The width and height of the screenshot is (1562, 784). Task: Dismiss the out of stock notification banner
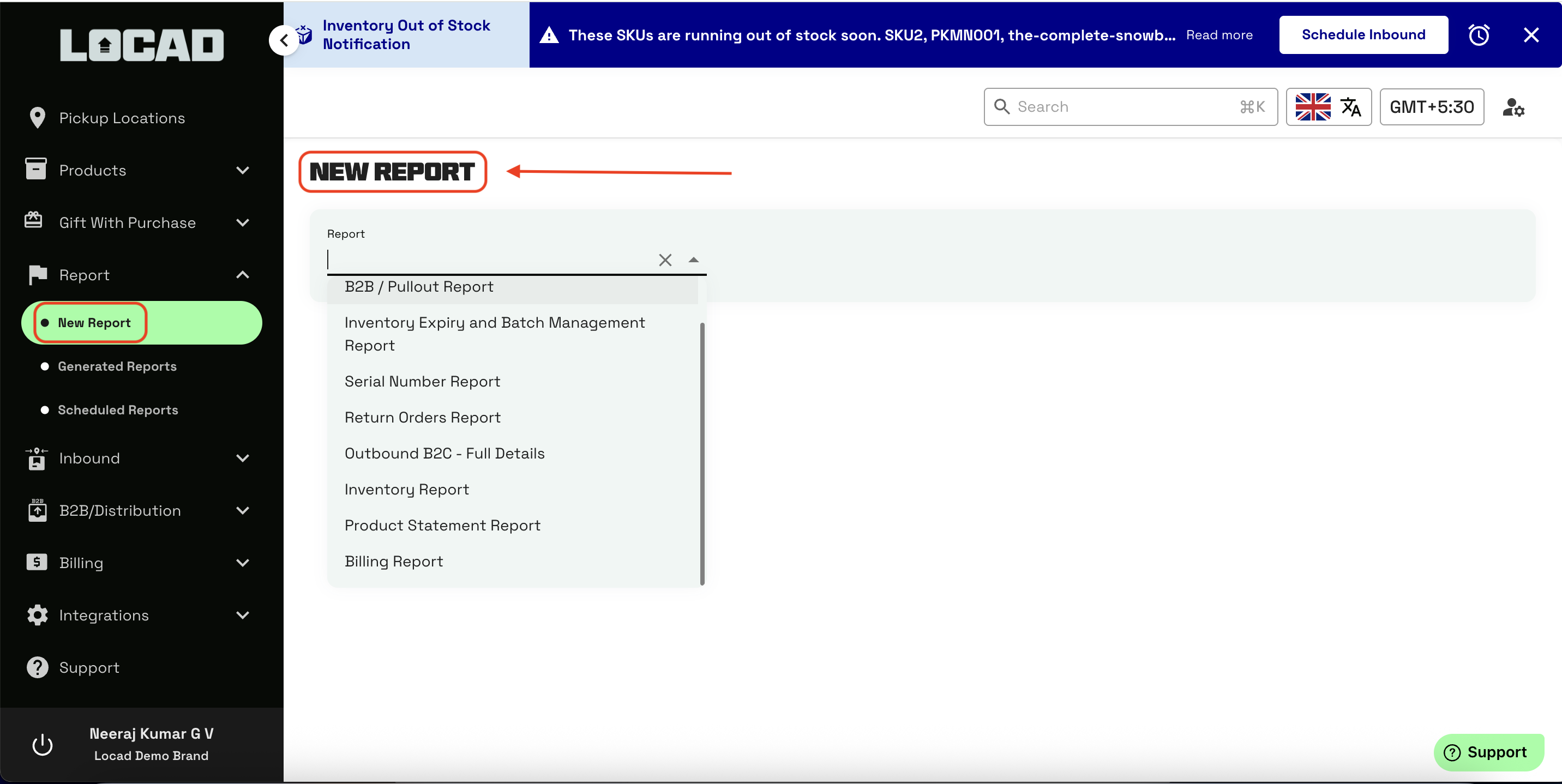coord(1530,35)
